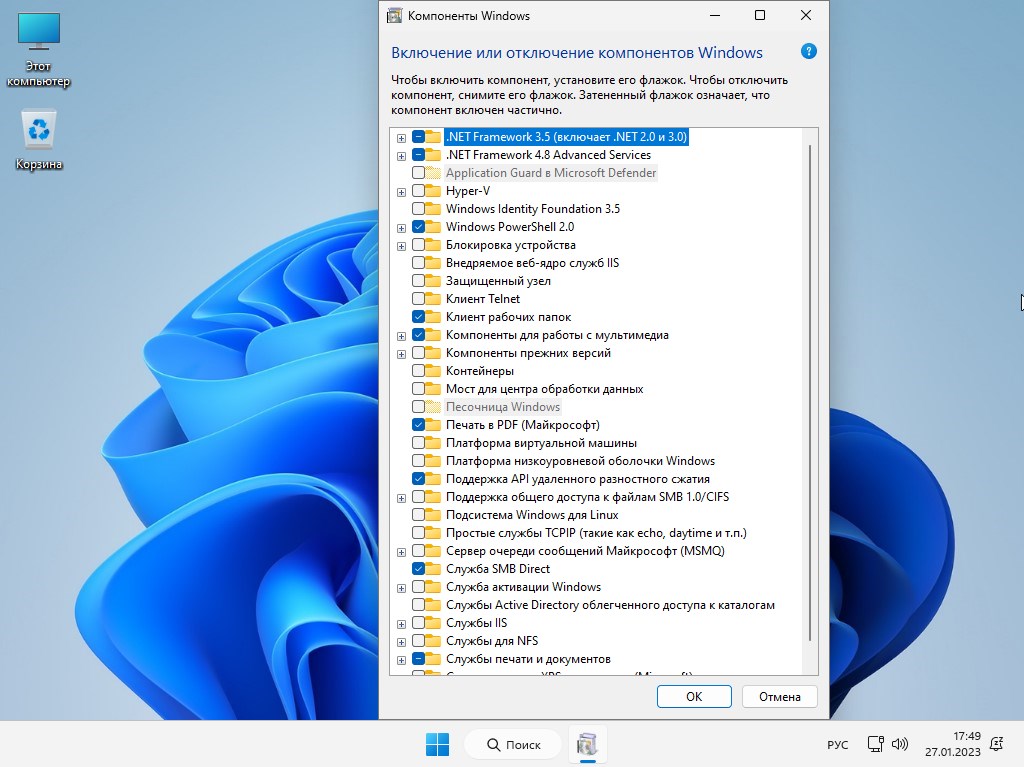The image size is (1024, 767).
Task: Select Платформа низкоуровневой оболочки Windows row
Action: tap(580, 461)
